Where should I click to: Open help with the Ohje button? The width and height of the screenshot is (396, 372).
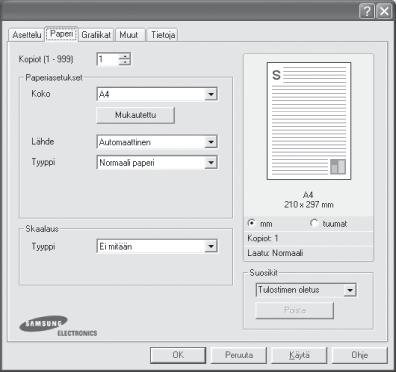(x=360, y=355)
